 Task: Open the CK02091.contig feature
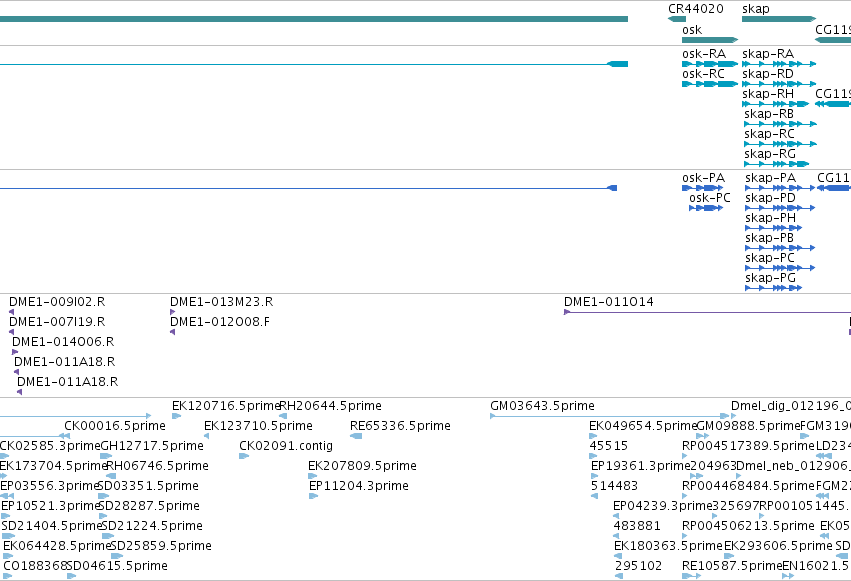tap(244, 456)
